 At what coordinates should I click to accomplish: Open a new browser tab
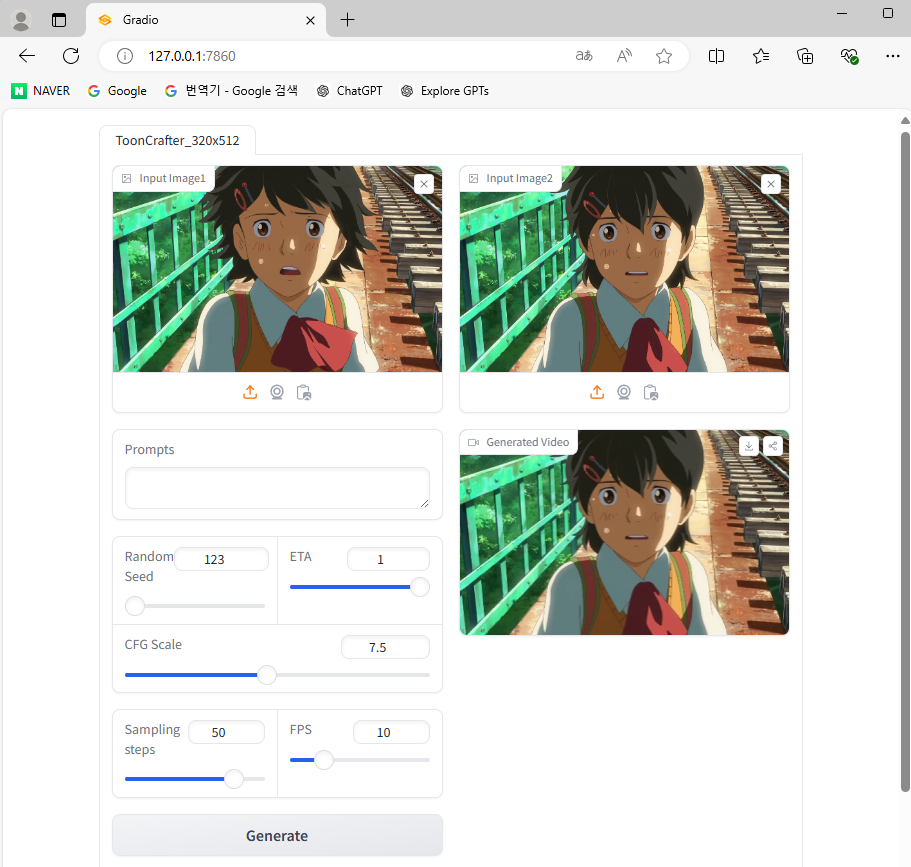point(347,20)
